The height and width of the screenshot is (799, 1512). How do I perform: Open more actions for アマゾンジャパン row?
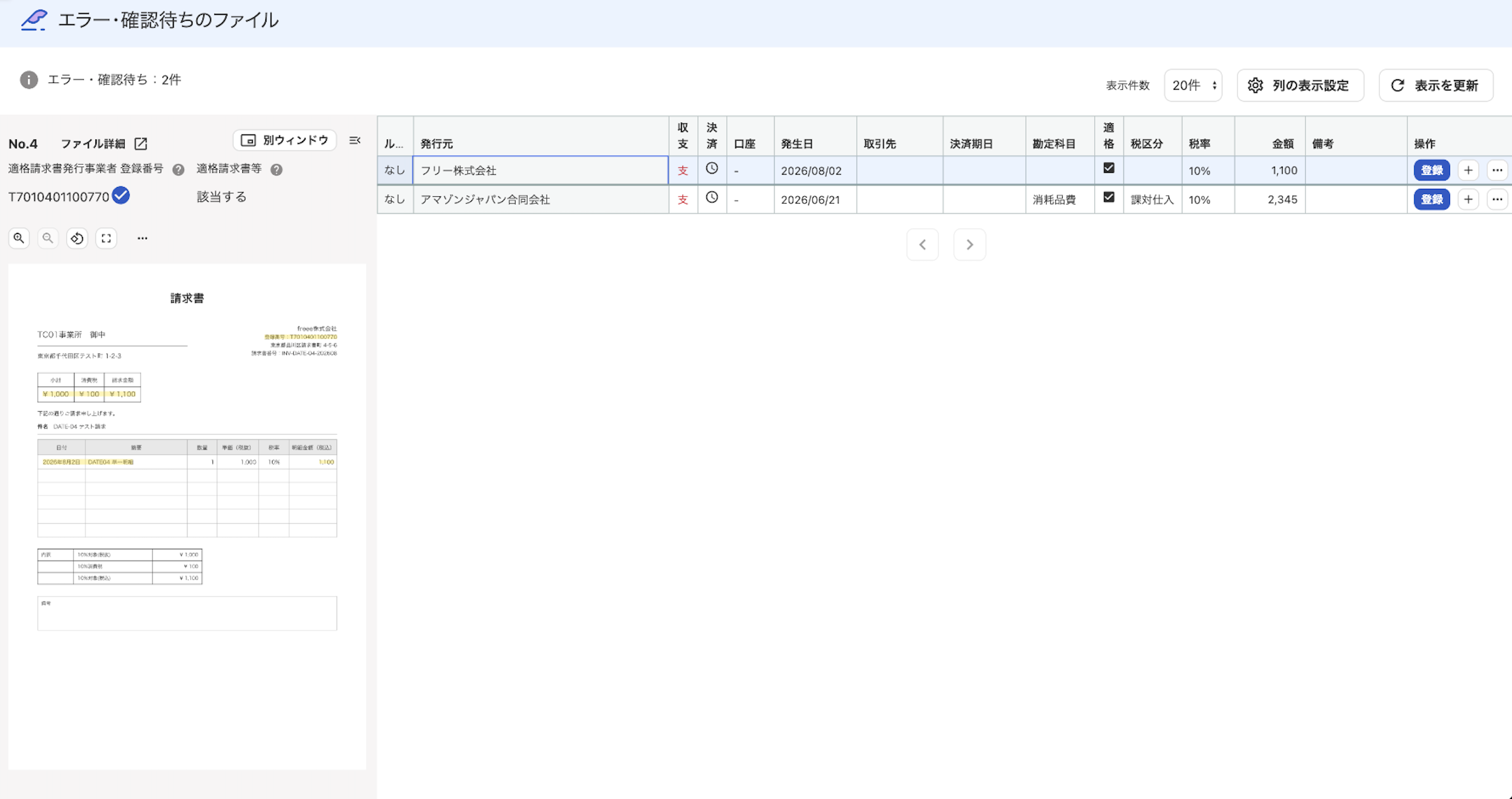click(x=1497, y=199)
